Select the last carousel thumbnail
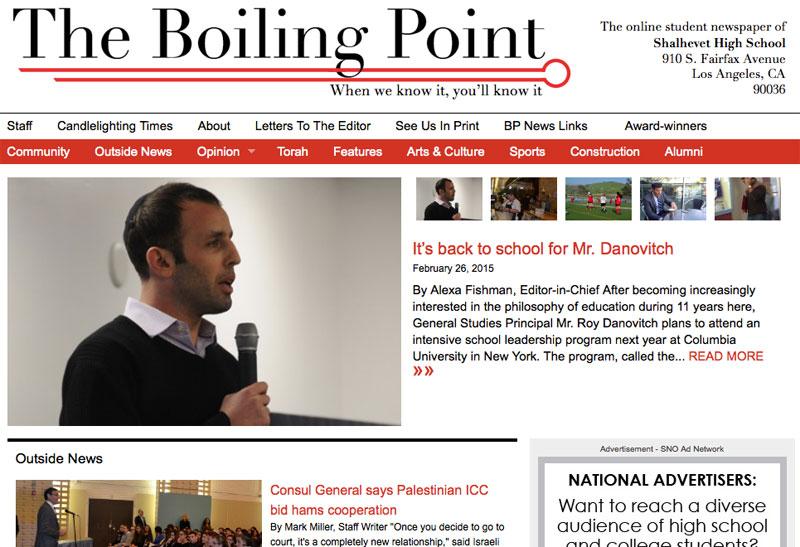This screenshot has width=800, height=547. [x=747, y=199]
